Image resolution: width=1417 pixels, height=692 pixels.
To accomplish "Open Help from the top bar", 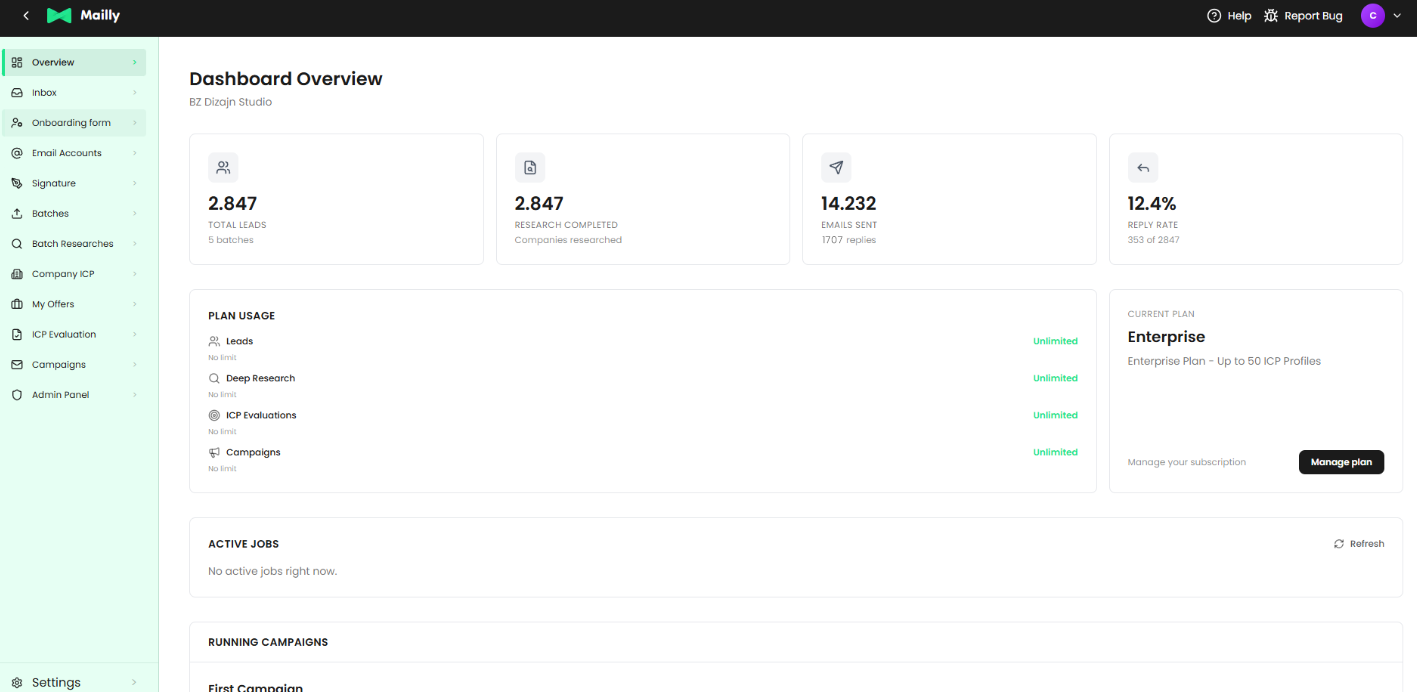I will coord(1229,15).
